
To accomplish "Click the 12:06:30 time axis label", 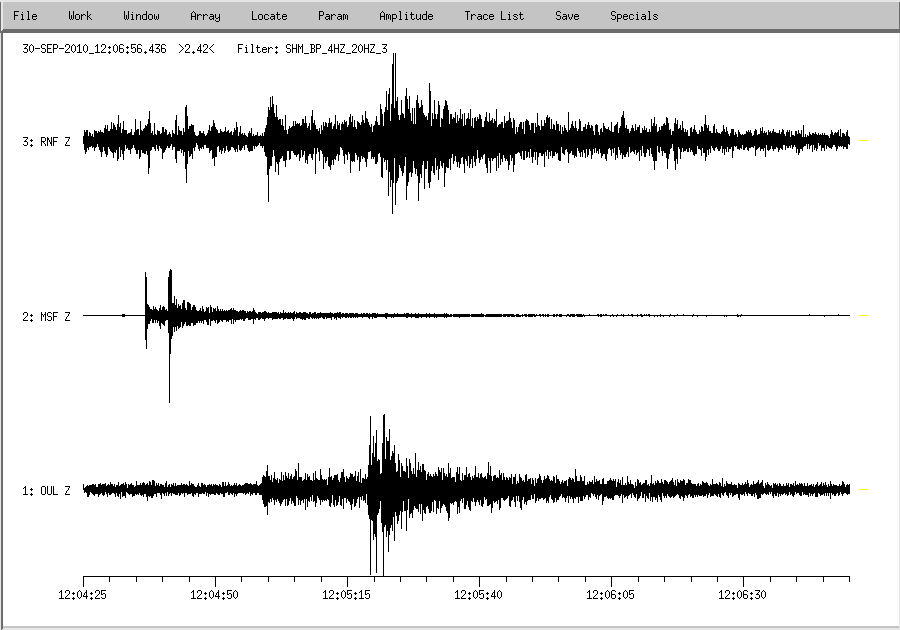I will pos(742,595).
